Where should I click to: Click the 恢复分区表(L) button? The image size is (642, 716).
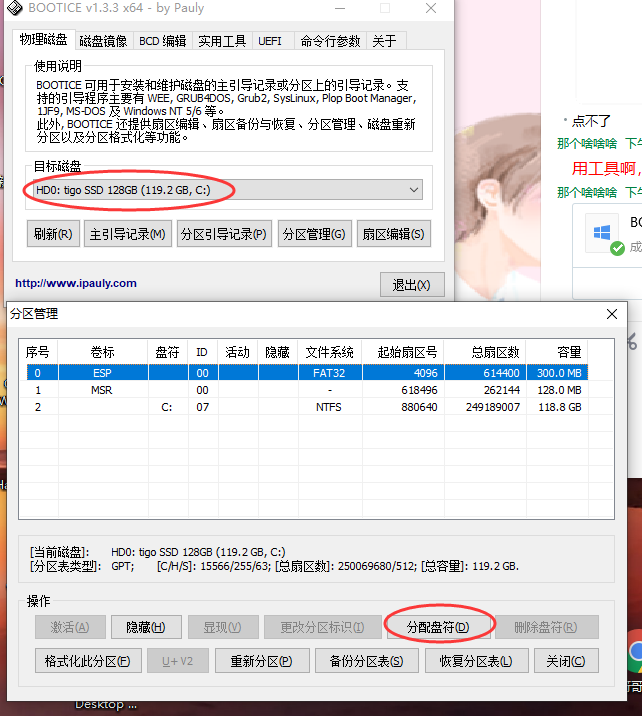[476, 661]
